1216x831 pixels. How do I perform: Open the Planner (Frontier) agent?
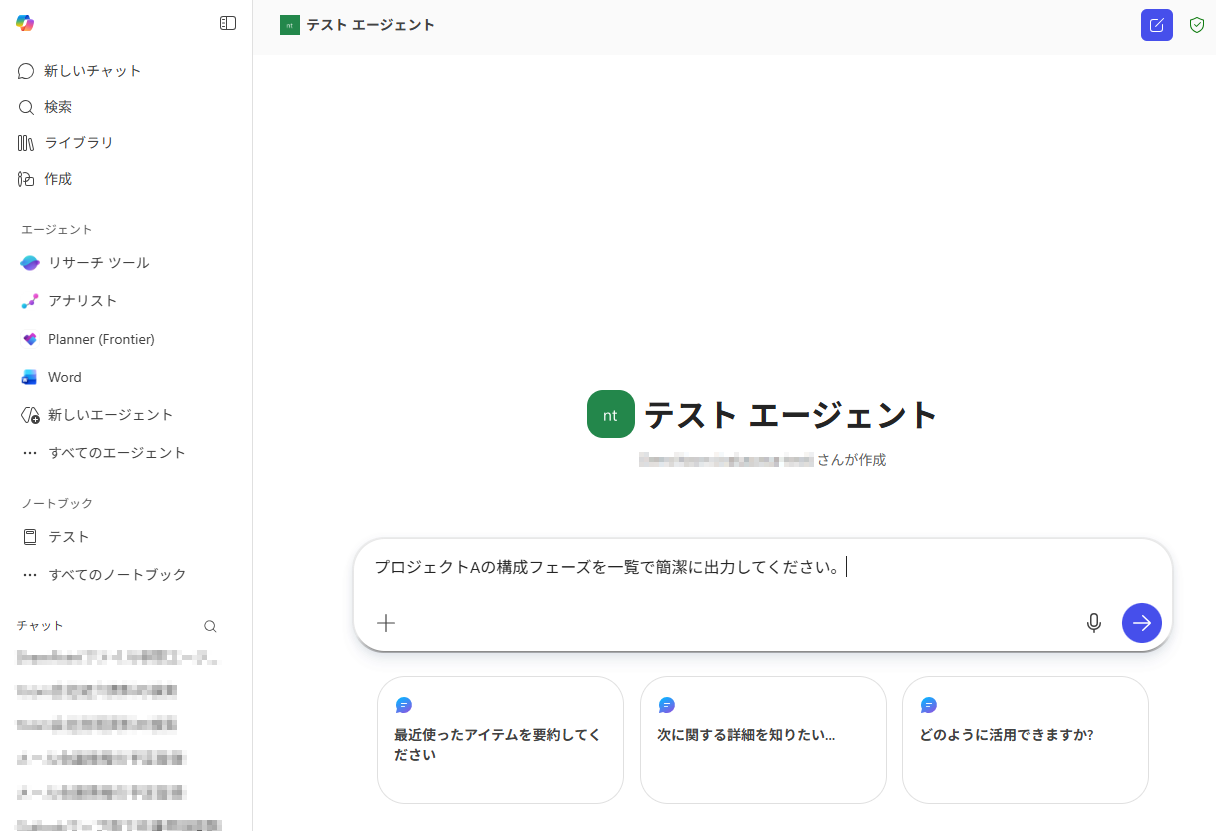[x=100, y=339]
